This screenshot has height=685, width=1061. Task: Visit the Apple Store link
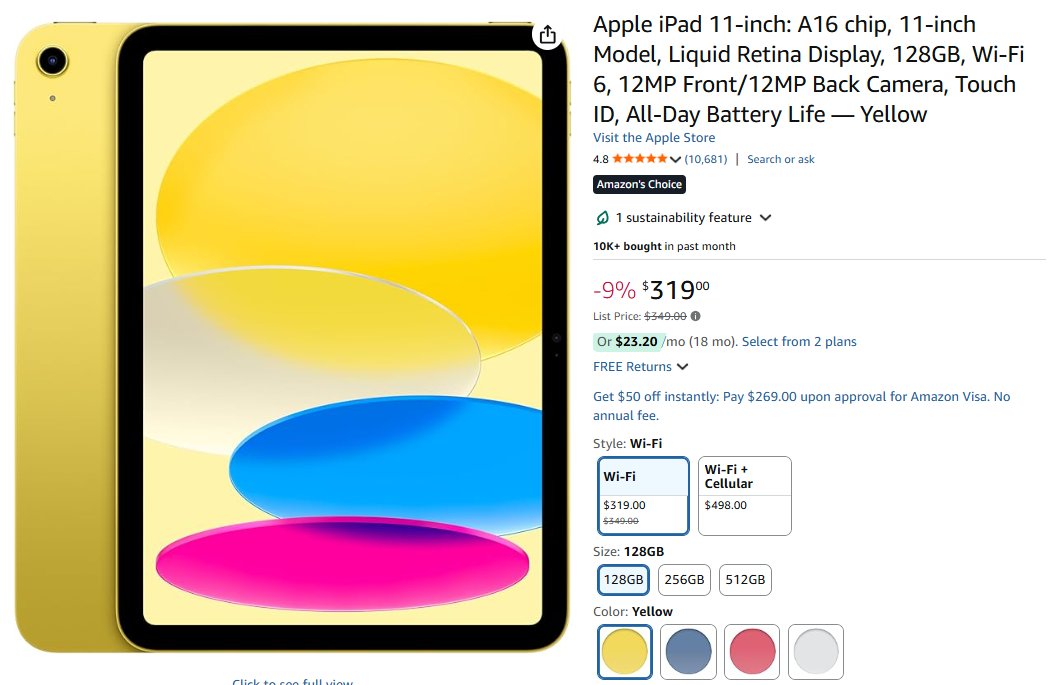pos(654,138)
